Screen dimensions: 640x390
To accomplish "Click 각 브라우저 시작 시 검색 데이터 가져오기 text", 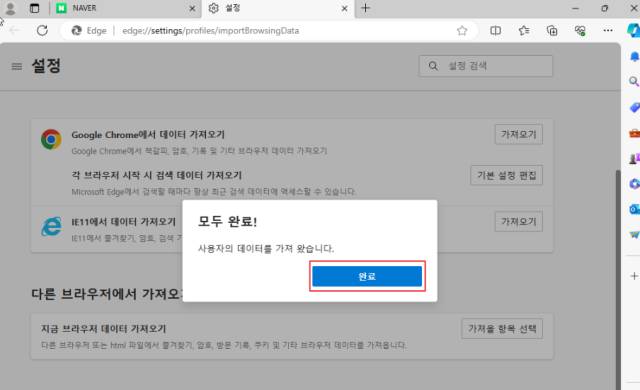I will coord(157,175).
